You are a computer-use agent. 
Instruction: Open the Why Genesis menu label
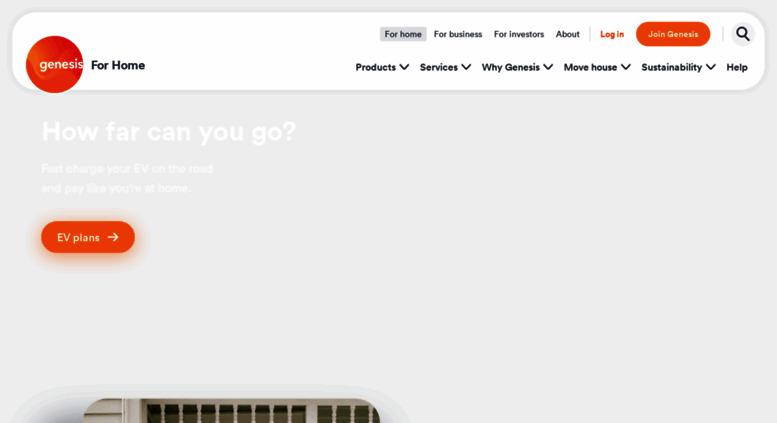pyautogui.click(x=510, y=67)
